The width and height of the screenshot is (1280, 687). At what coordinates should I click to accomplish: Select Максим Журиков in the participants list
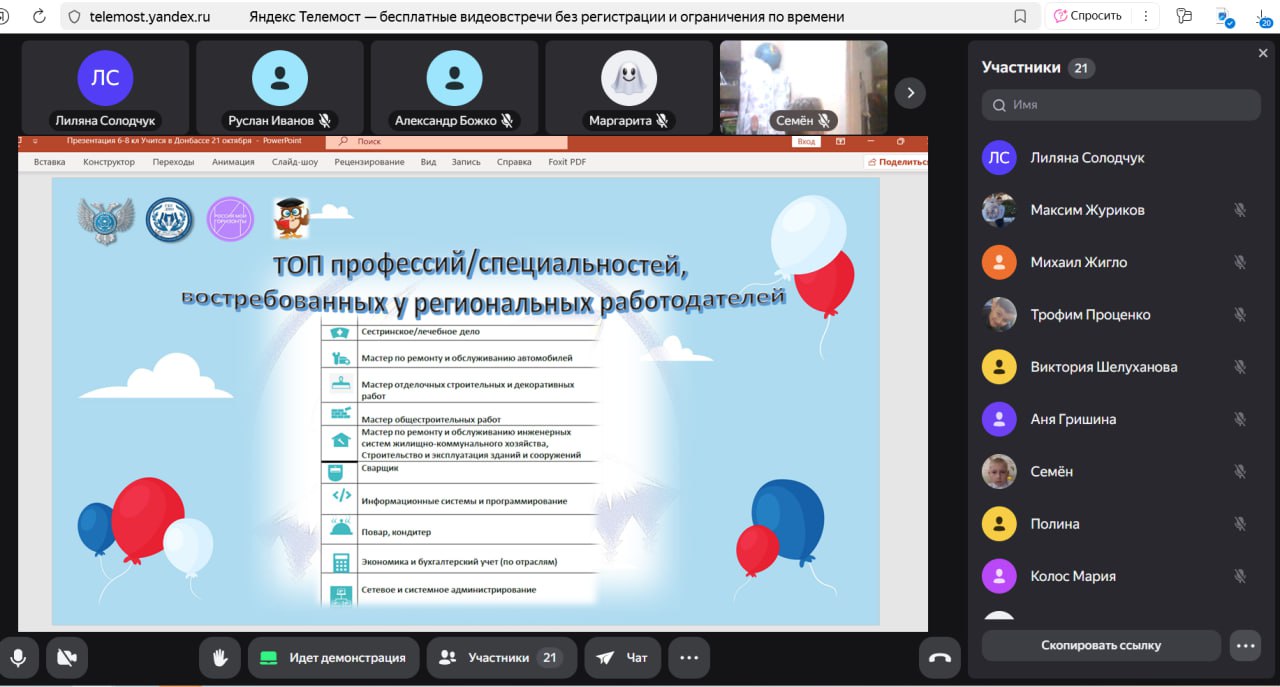click(x=1087, y=210)
